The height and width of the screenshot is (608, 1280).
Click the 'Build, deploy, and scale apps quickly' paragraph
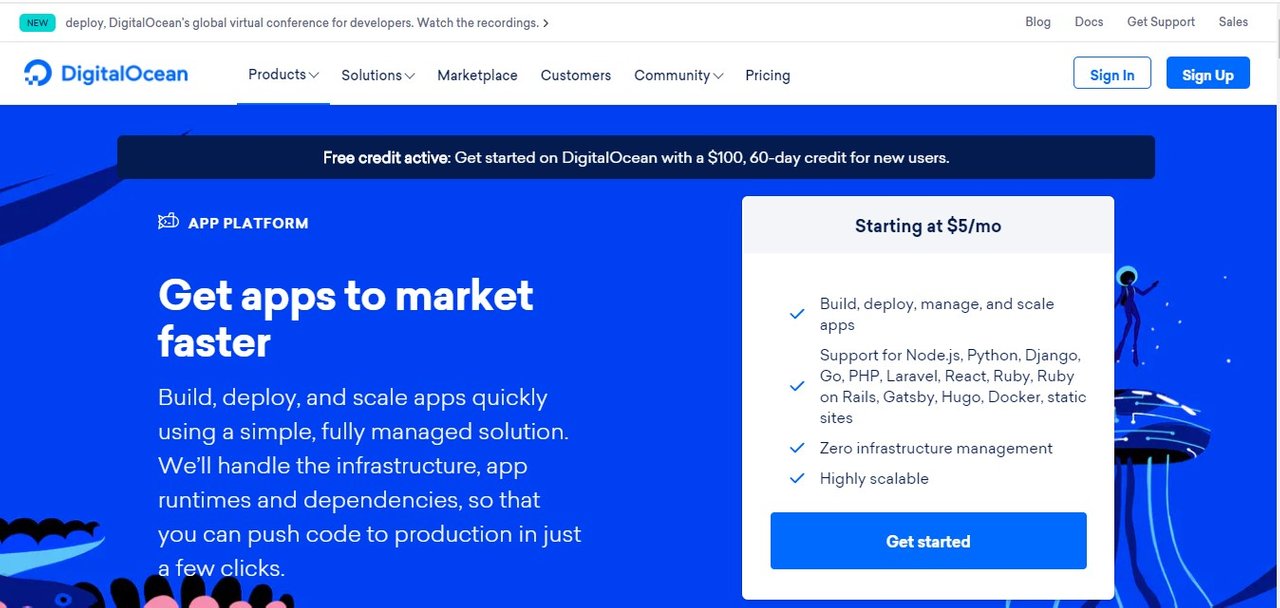tap(370, 482)
